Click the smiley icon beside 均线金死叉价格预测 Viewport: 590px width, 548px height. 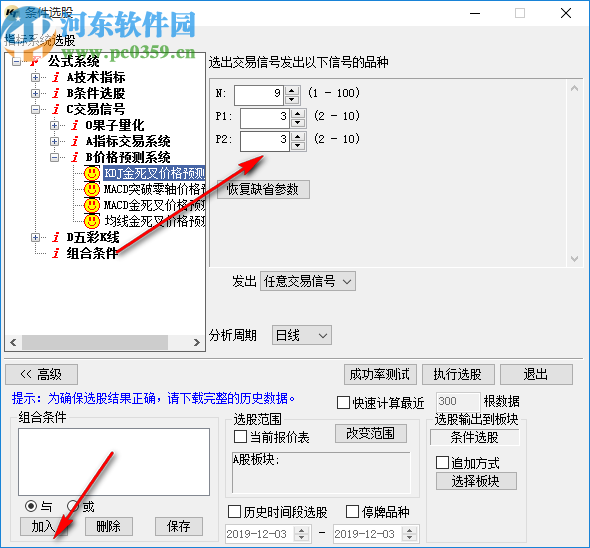91,221
